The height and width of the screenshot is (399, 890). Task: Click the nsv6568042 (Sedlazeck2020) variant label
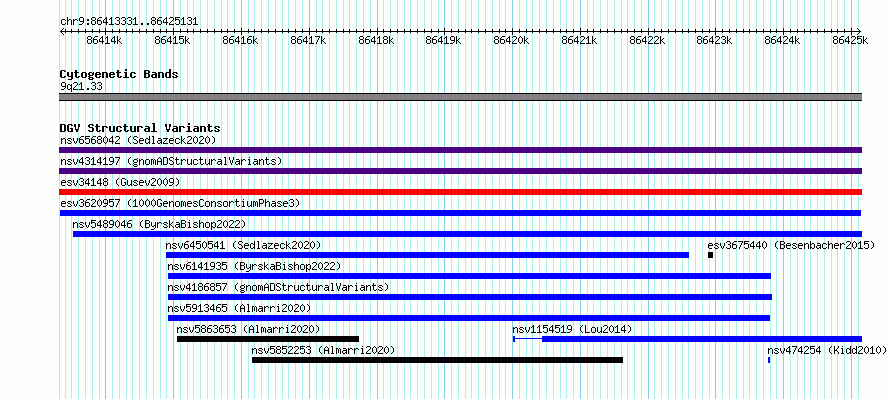pyautogui.click(x=138, y=140)
